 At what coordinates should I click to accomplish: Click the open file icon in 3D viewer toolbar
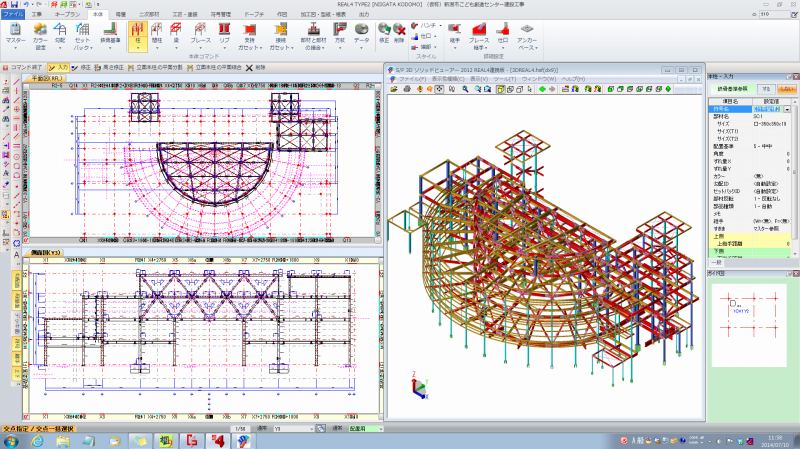pyautogui.click(x=394, y=89)
